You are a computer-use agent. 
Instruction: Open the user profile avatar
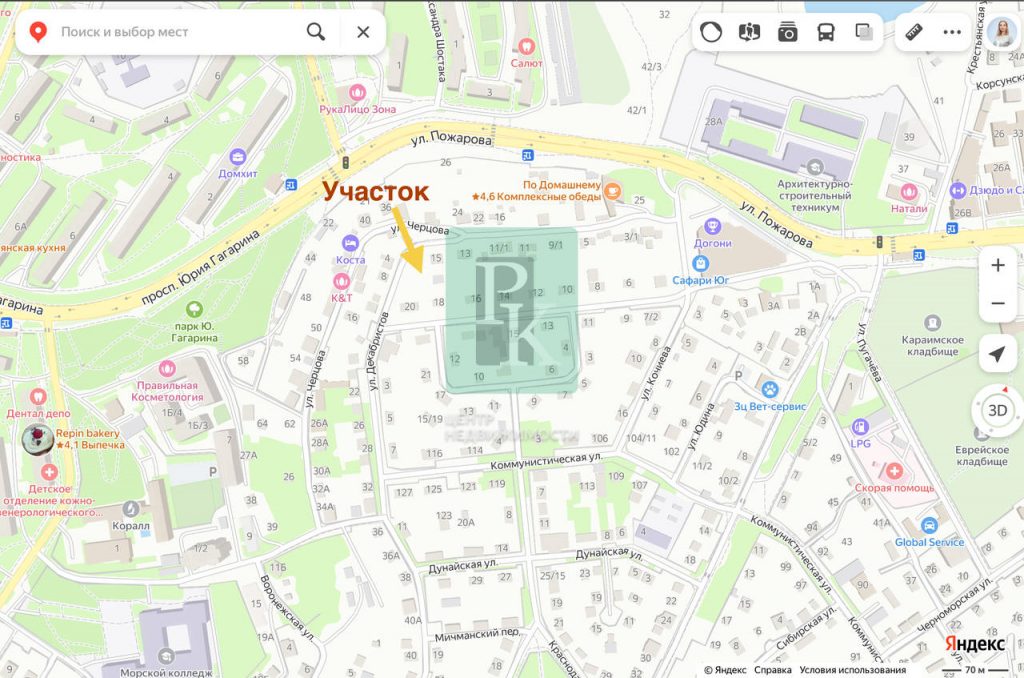[1001, 31]
